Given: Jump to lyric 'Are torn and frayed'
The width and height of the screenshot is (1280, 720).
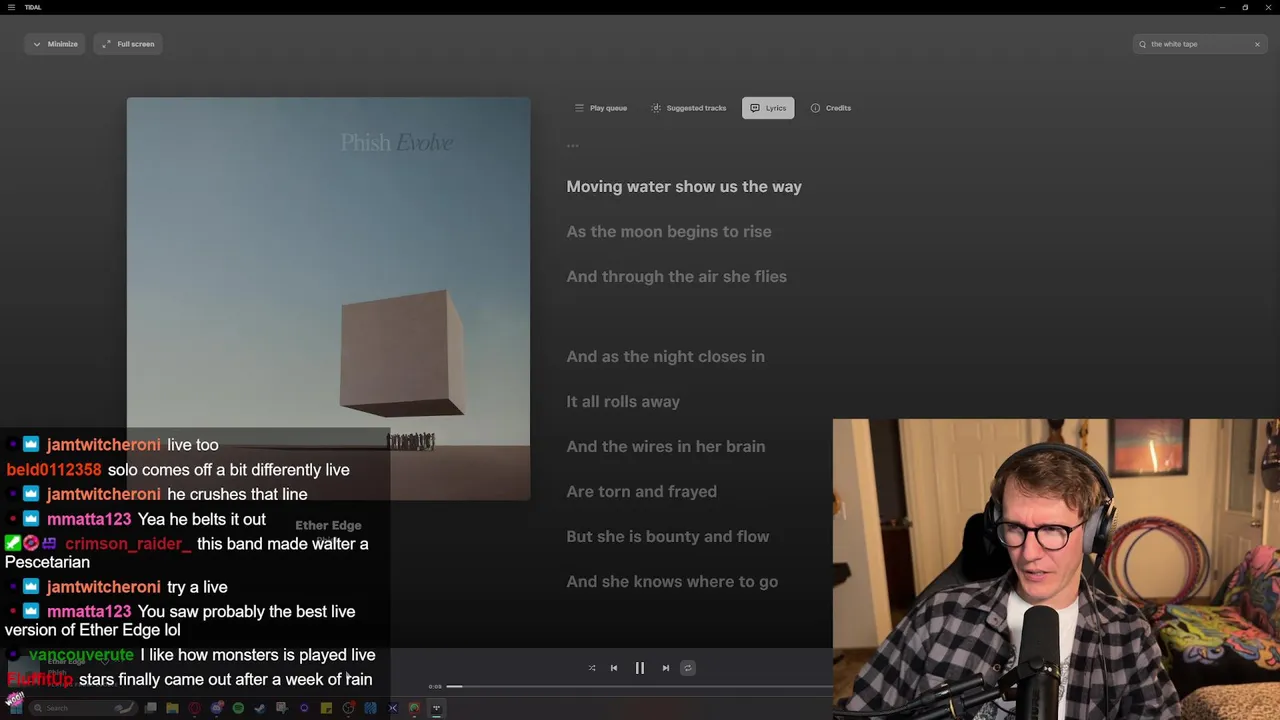Looking at the screenshot, I should 642,492.
